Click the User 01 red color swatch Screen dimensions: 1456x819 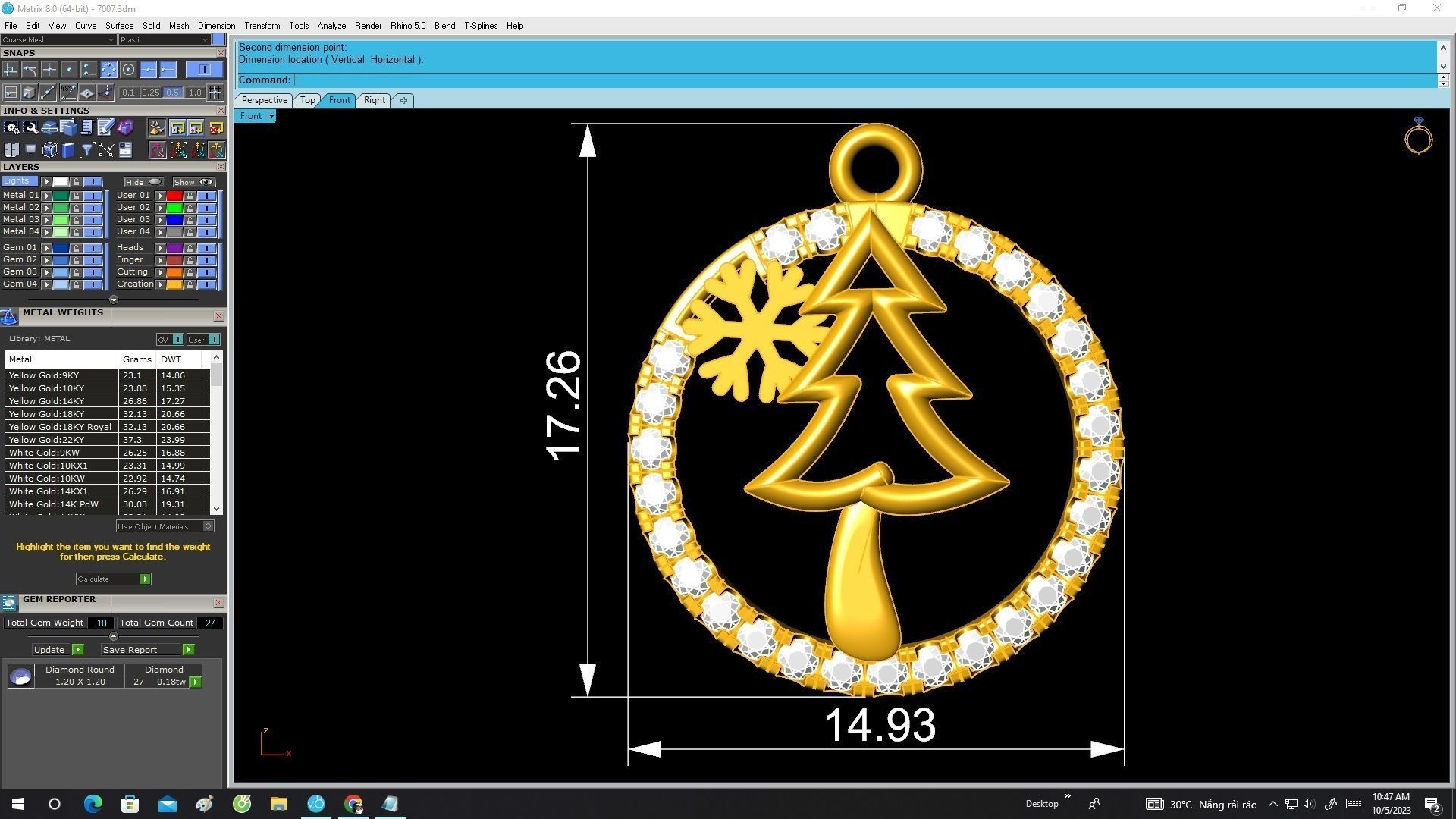(174, 196)
